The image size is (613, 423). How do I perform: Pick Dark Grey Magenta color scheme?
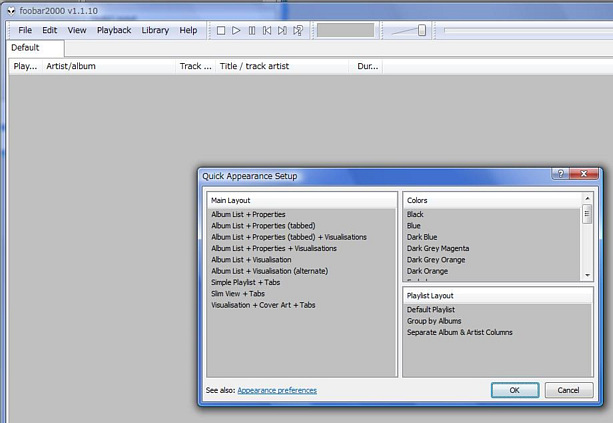tap(438, 248)
